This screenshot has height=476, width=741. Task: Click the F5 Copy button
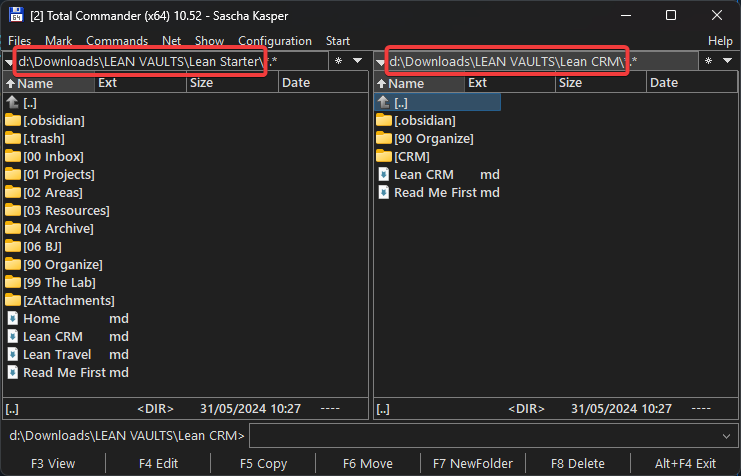click(263, 464)
